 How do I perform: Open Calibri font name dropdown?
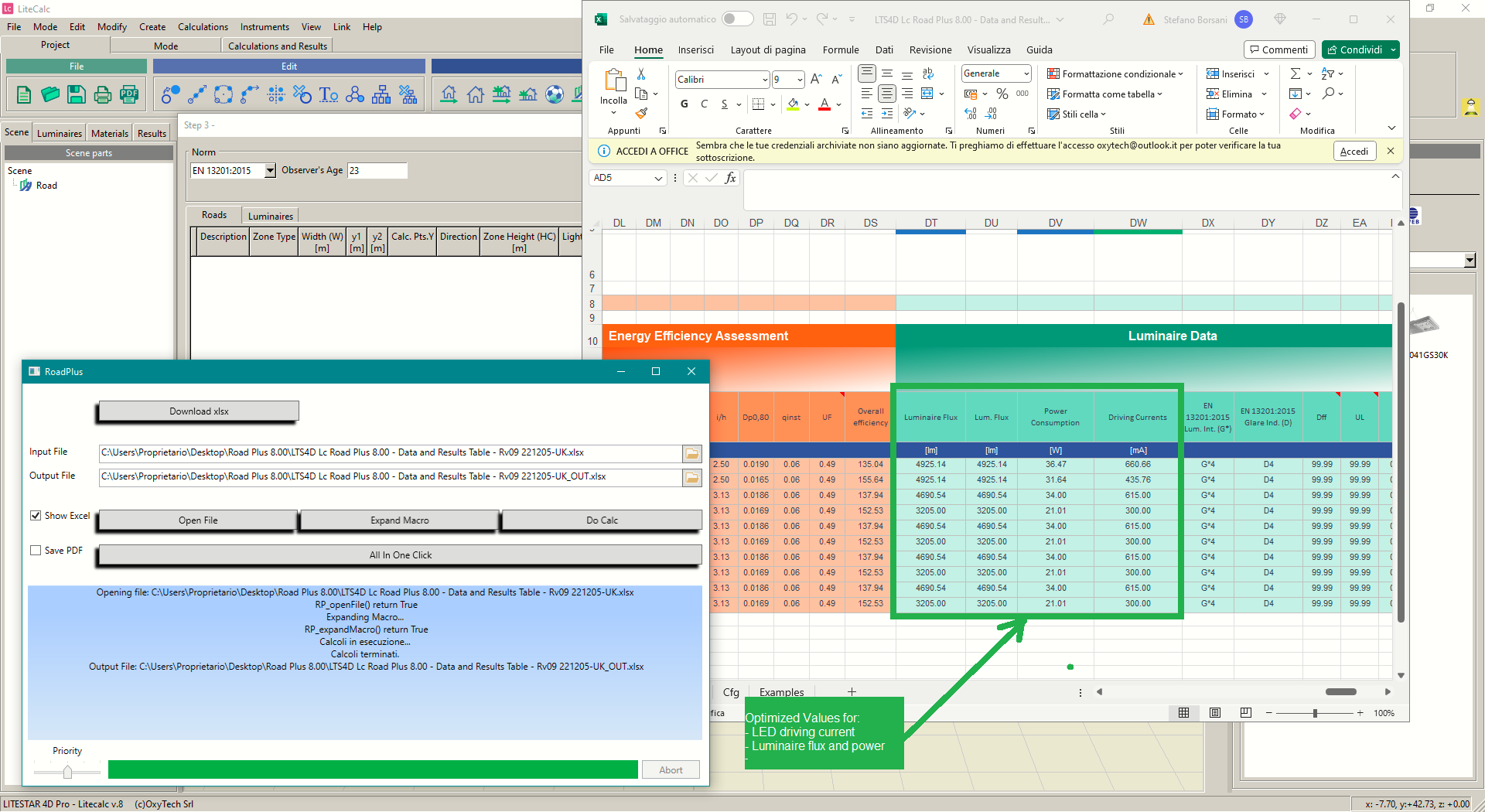pyautogui.click(x=765, y=80)
